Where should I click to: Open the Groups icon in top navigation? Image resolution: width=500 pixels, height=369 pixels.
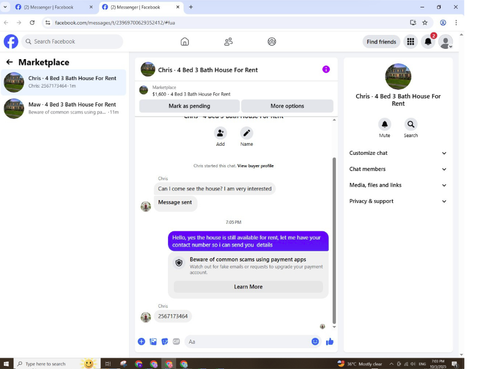(272, 42)
